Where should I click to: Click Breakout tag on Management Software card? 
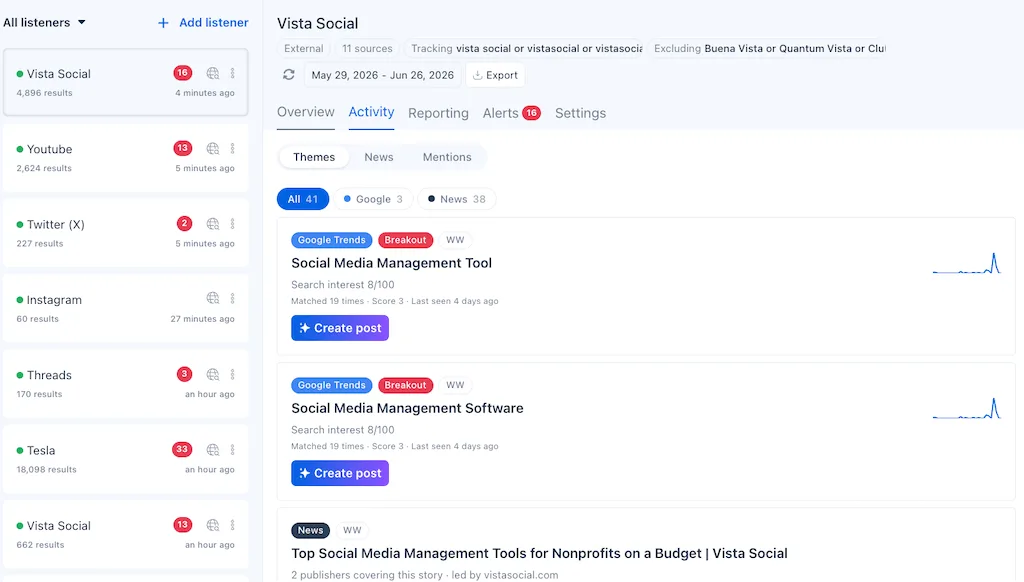405,385
